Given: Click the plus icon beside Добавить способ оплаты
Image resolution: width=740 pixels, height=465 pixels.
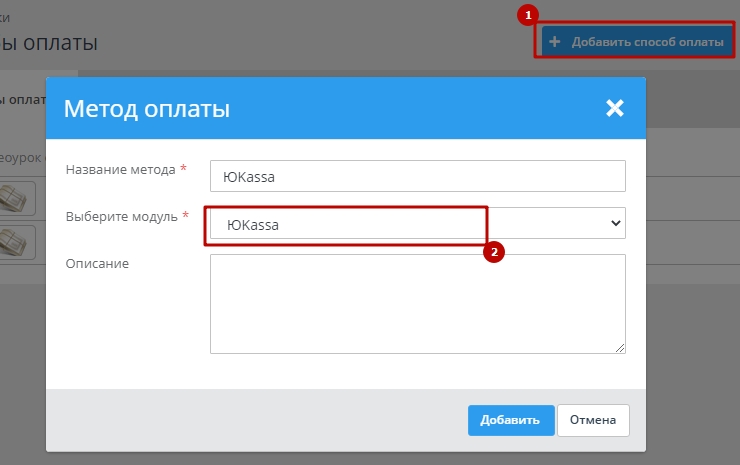Looking at the screenshot, I should click(x=554, y=43).
